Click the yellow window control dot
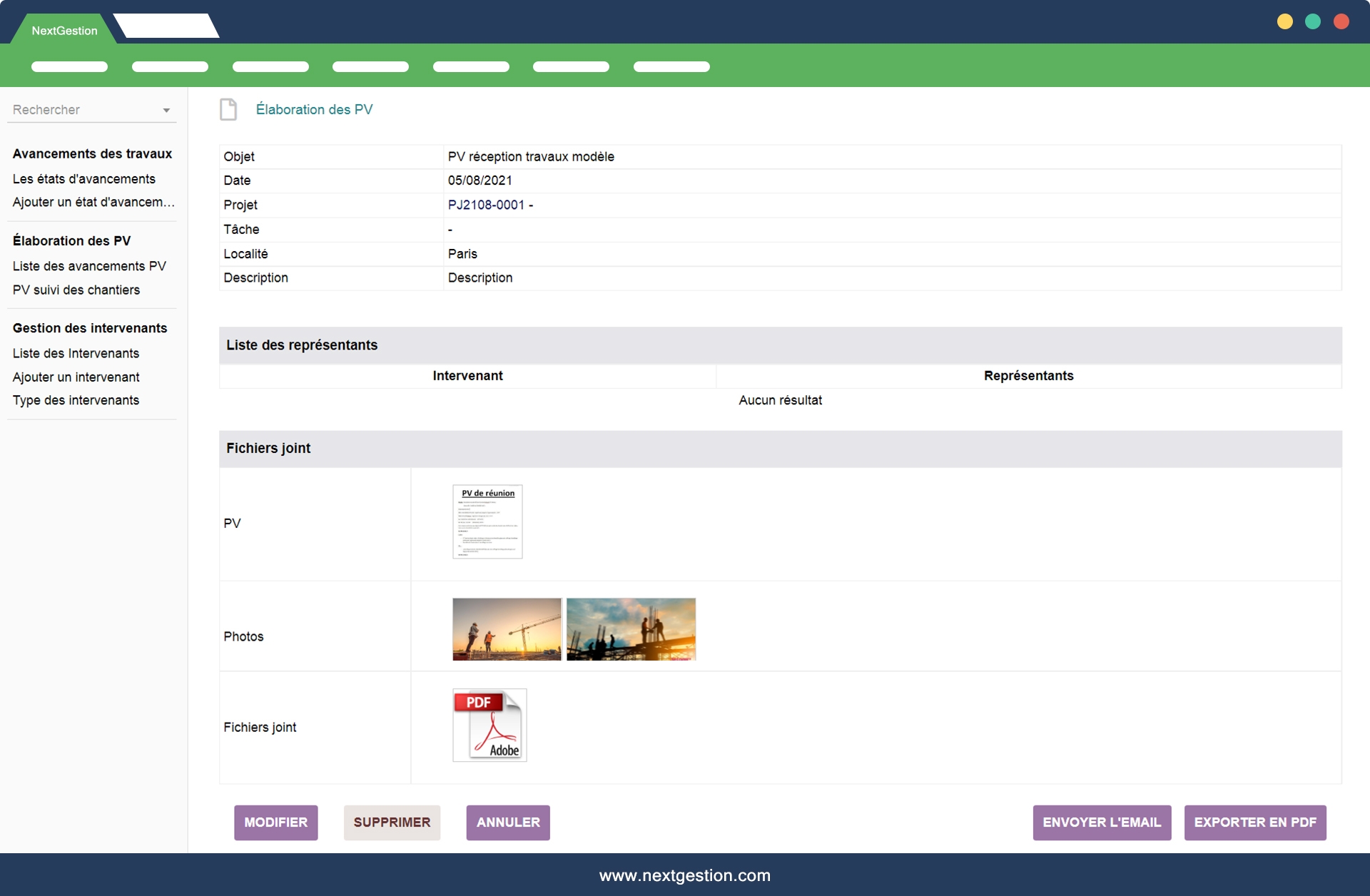This screenshot has height=896, width=1370. (x=1284, y=21)
